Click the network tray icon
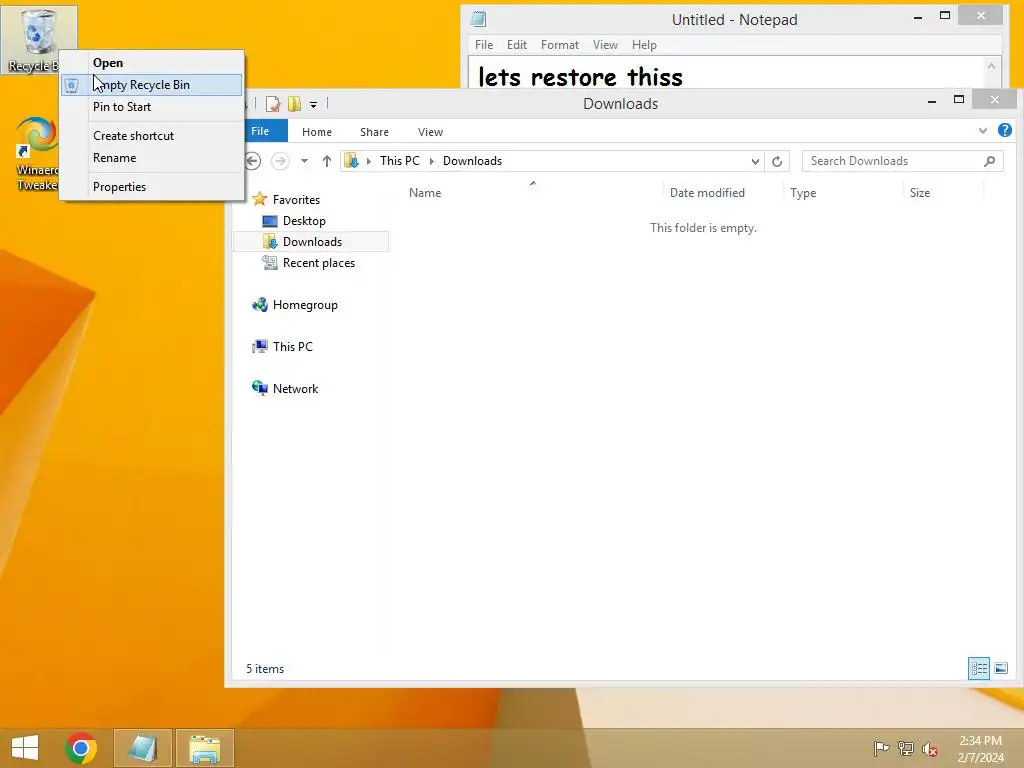Screen dimensions: 1024x768 coord(906,748)
